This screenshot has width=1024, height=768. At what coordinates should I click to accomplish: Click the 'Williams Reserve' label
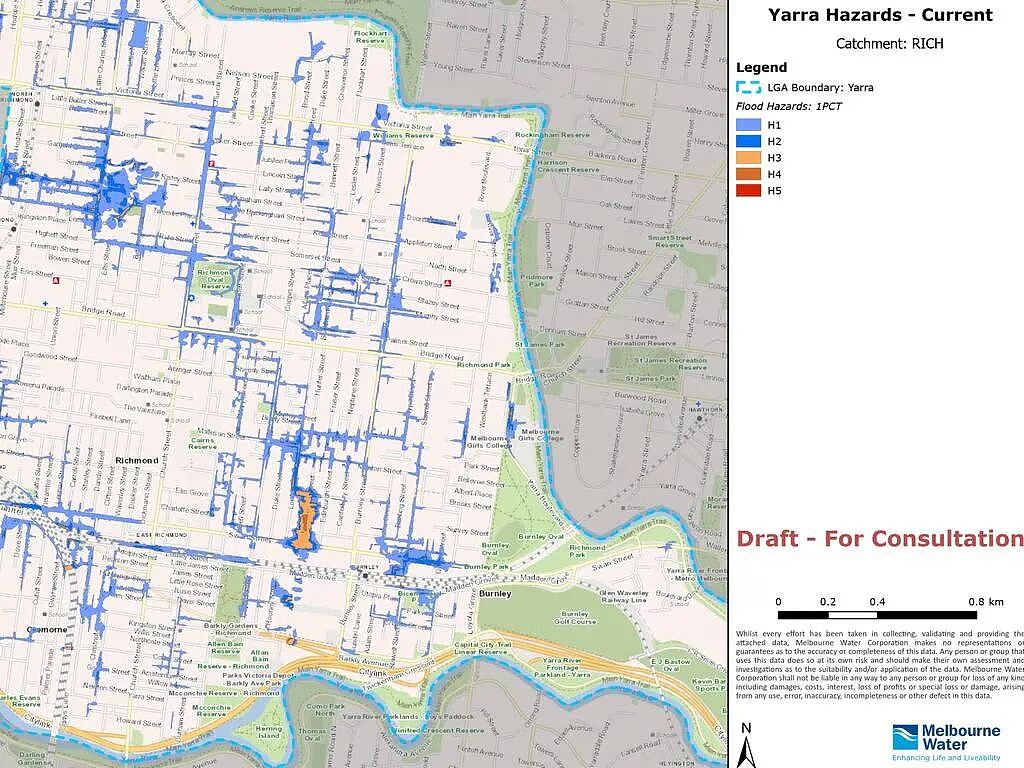pyautogui.click(x=403, y=135)
